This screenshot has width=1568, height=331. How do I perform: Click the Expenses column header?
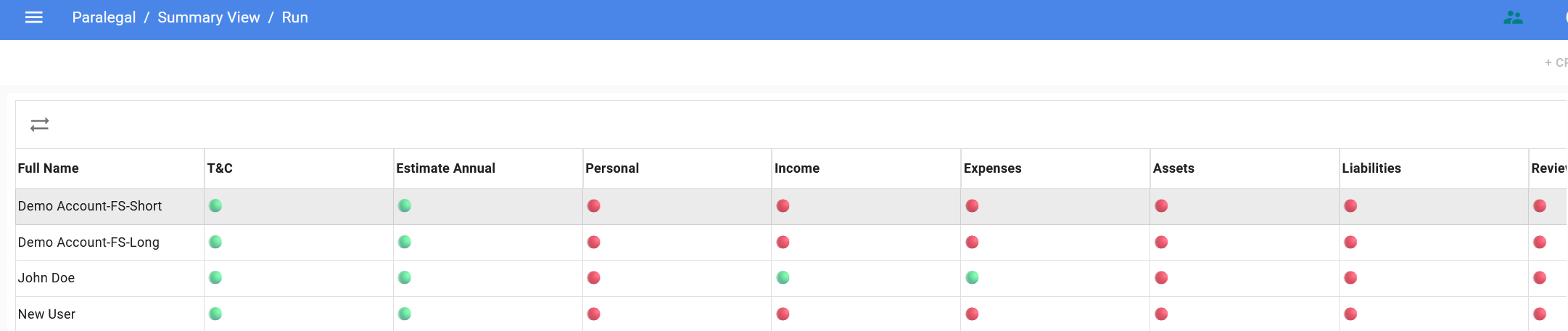pos(993,168)
